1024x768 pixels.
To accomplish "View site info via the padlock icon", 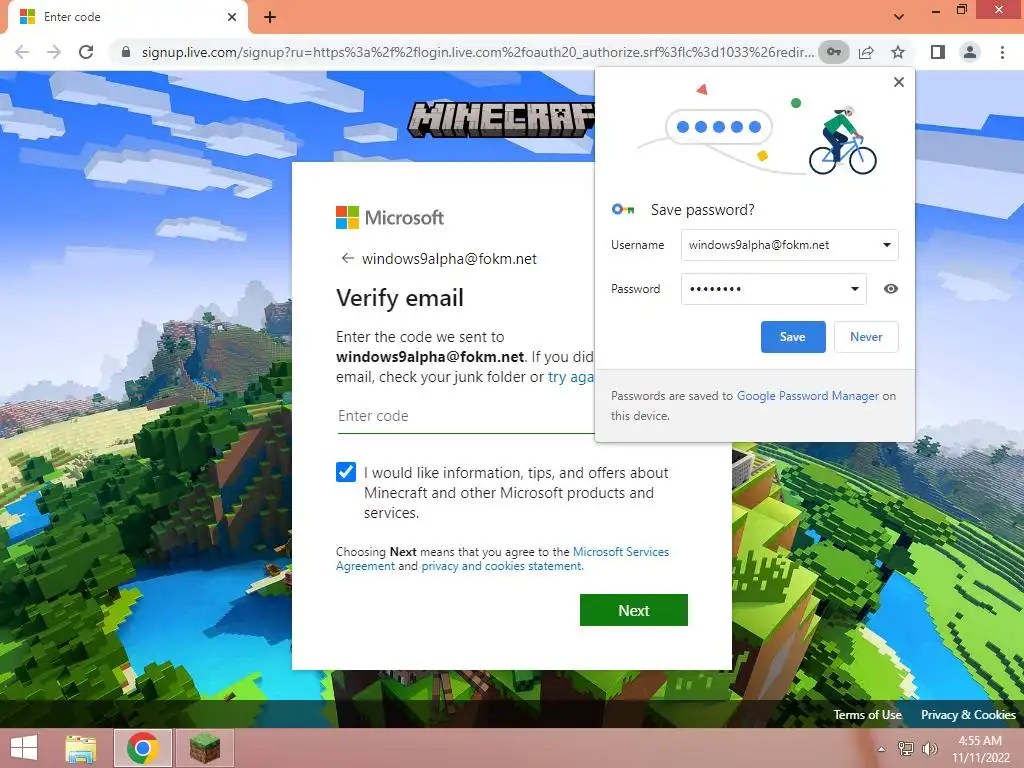I will pyautogui.click(x=126, y=52).
